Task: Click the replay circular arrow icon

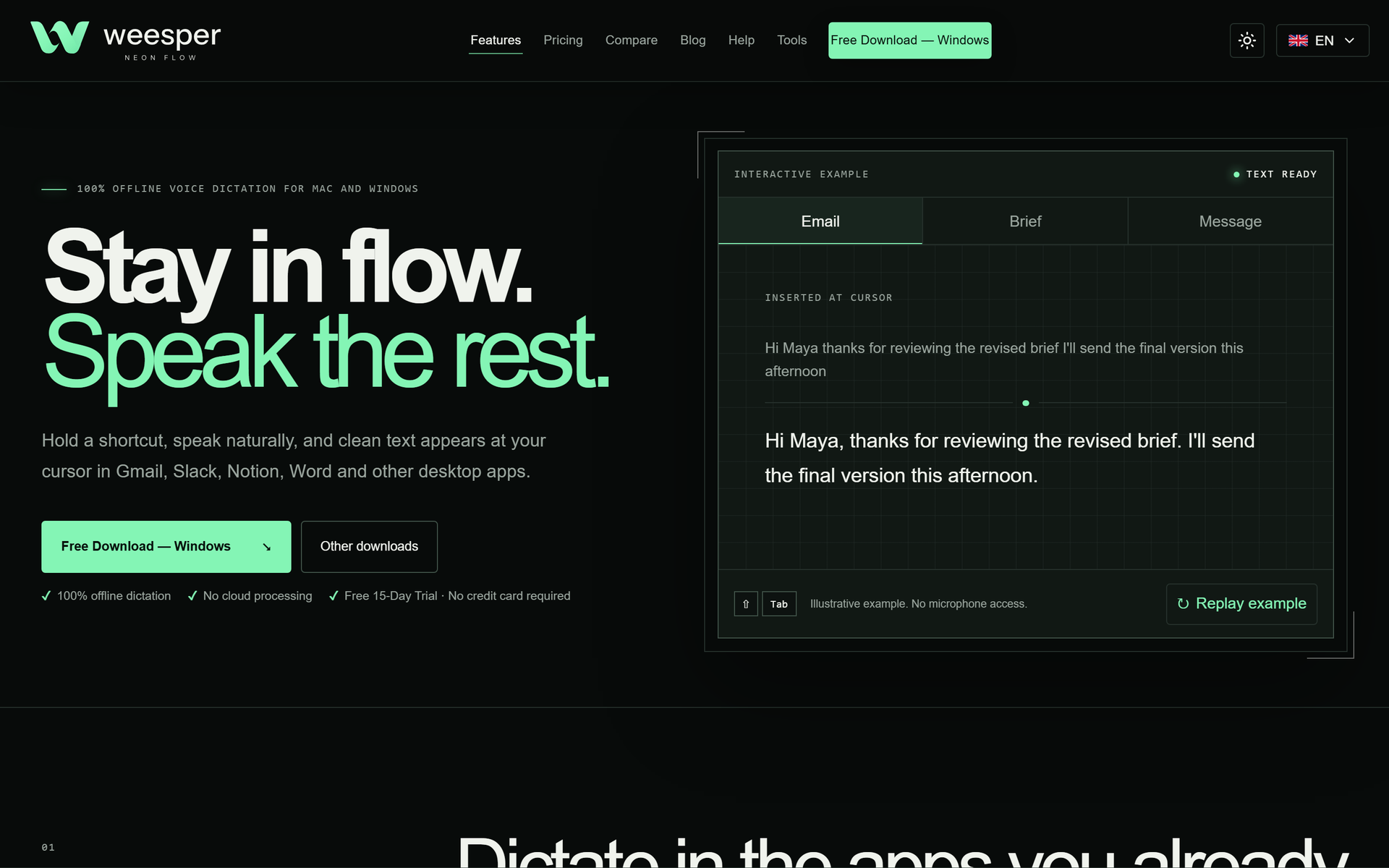Action: tap(1183, 604)
